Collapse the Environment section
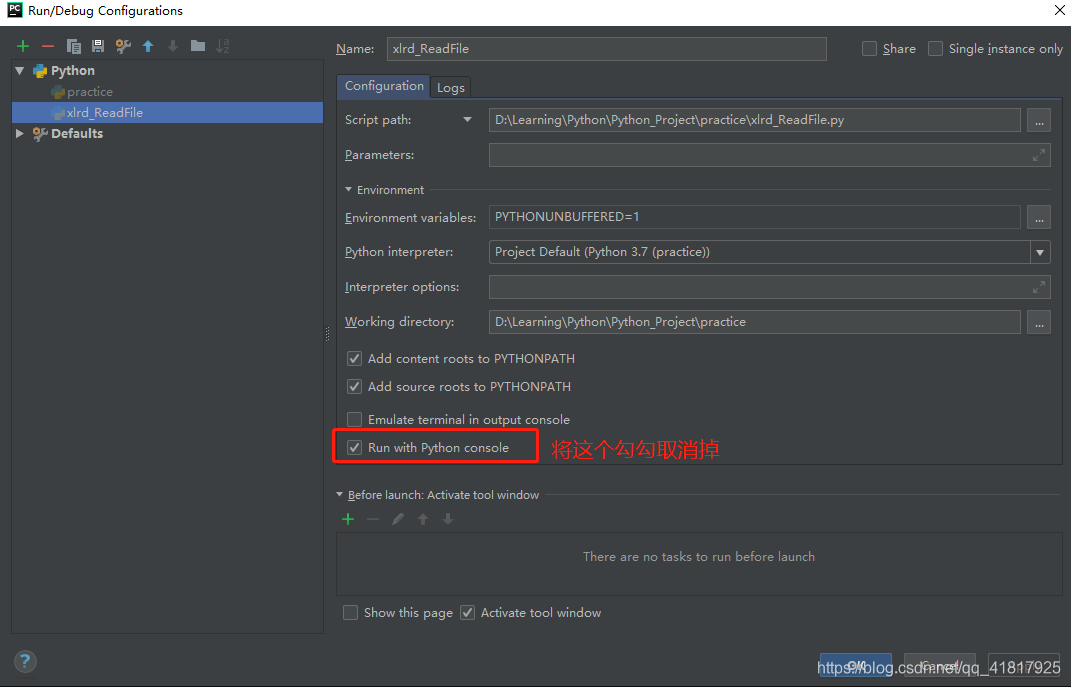 click(348, 189)
